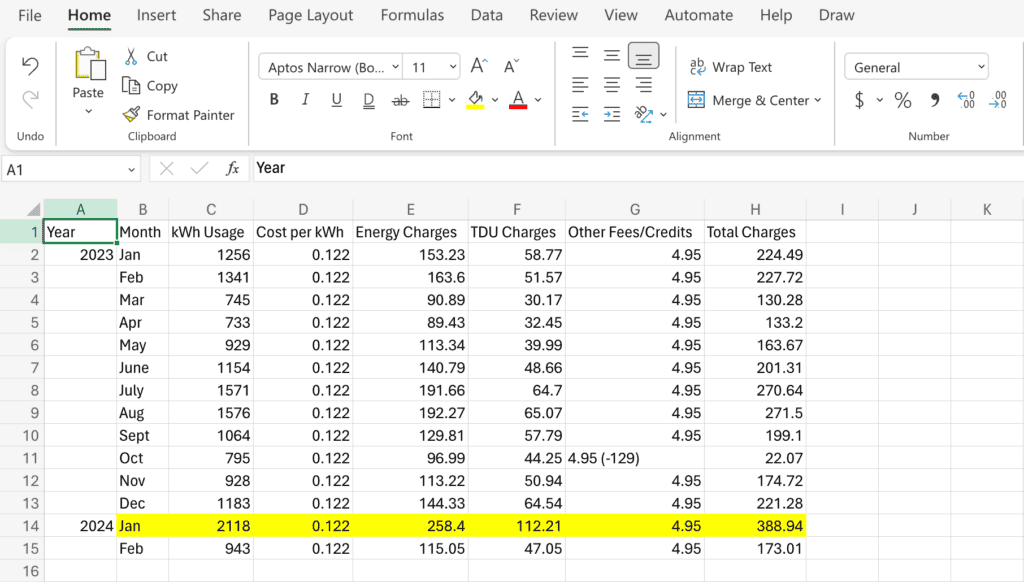Screen dimensions: 1024x582
Task: Click the Undo arrow icon
Action: tap(30, 63)
